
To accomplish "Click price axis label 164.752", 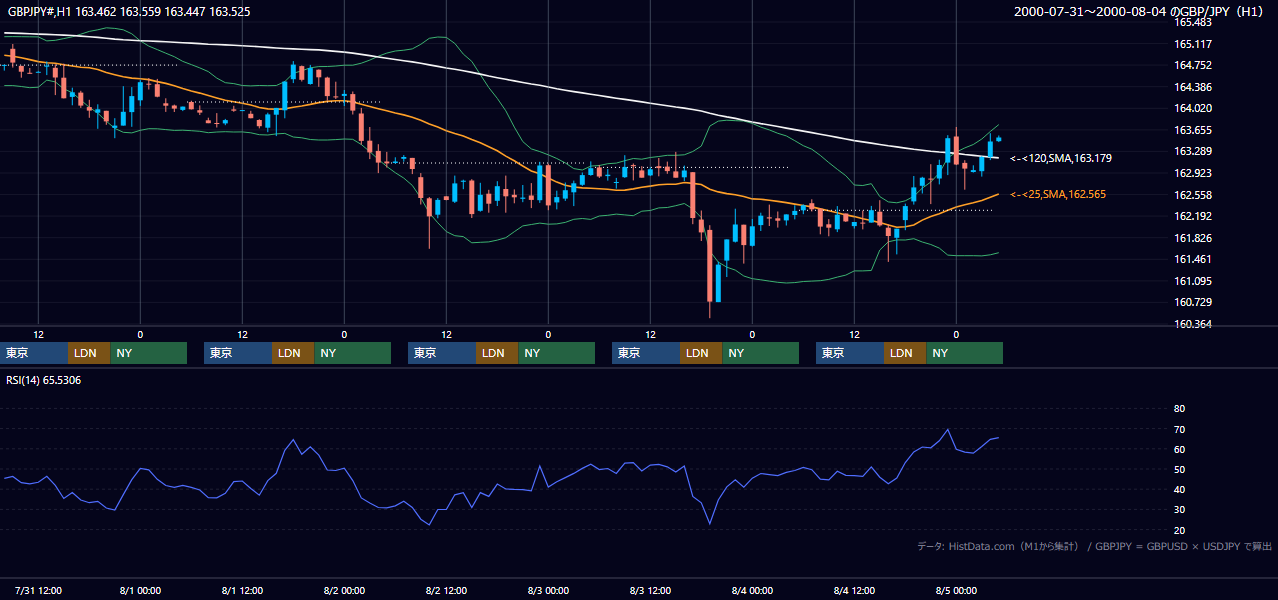I will tap(1193, 66).
